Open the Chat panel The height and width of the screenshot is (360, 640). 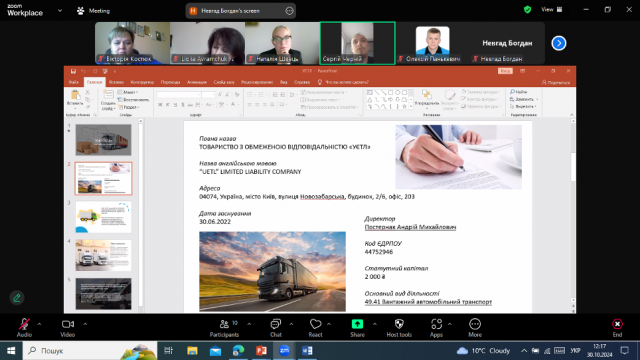click(x=276, y=328)
